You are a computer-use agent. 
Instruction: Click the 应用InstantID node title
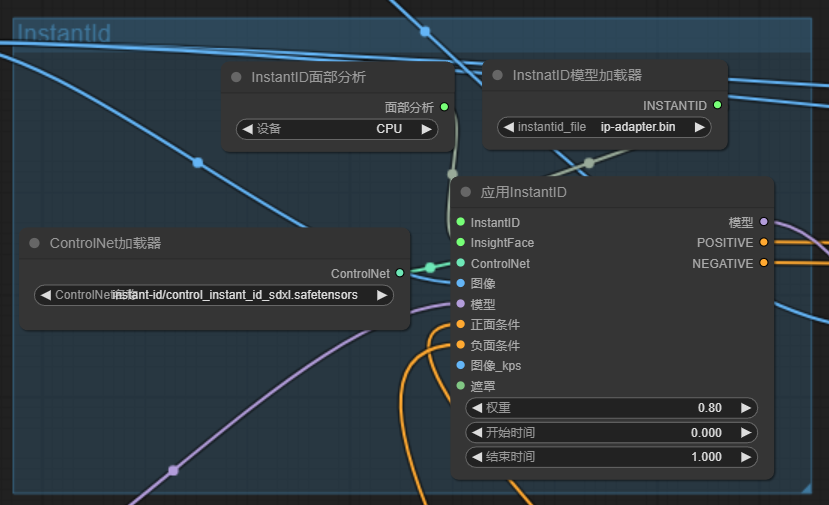pyautogui.click(x=523, y=192)
